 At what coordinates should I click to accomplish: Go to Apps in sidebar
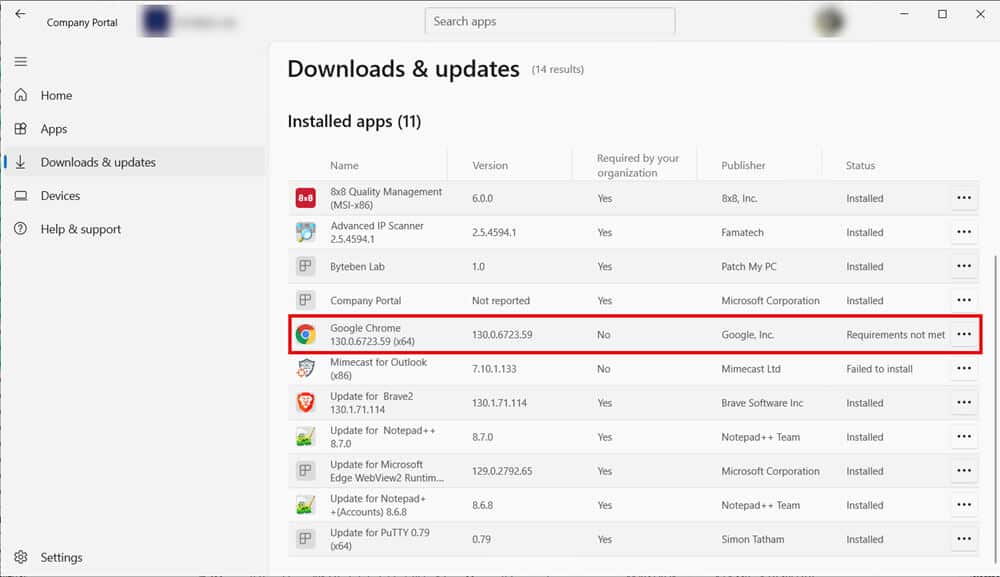tap(134, 129)
